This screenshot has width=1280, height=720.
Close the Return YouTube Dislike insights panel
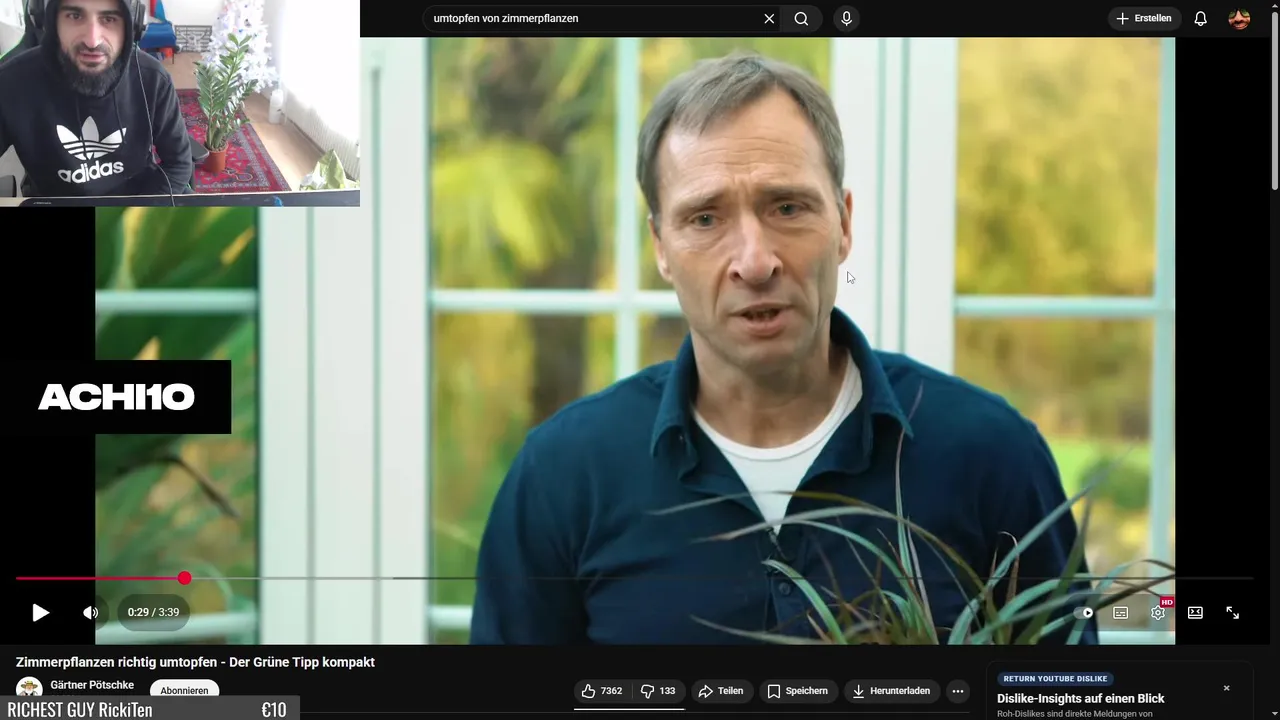click(1226, 688)
